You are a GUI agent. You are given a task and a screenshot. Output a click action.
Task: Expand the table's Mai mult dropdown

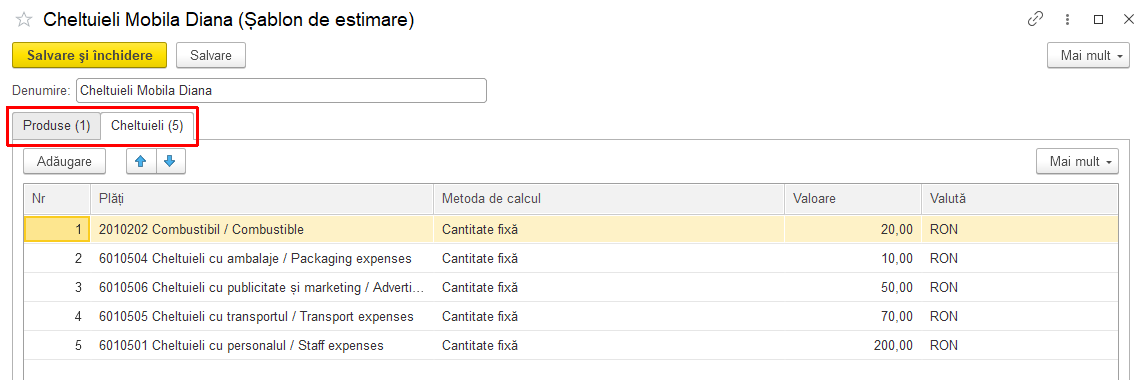(1077, 161)
